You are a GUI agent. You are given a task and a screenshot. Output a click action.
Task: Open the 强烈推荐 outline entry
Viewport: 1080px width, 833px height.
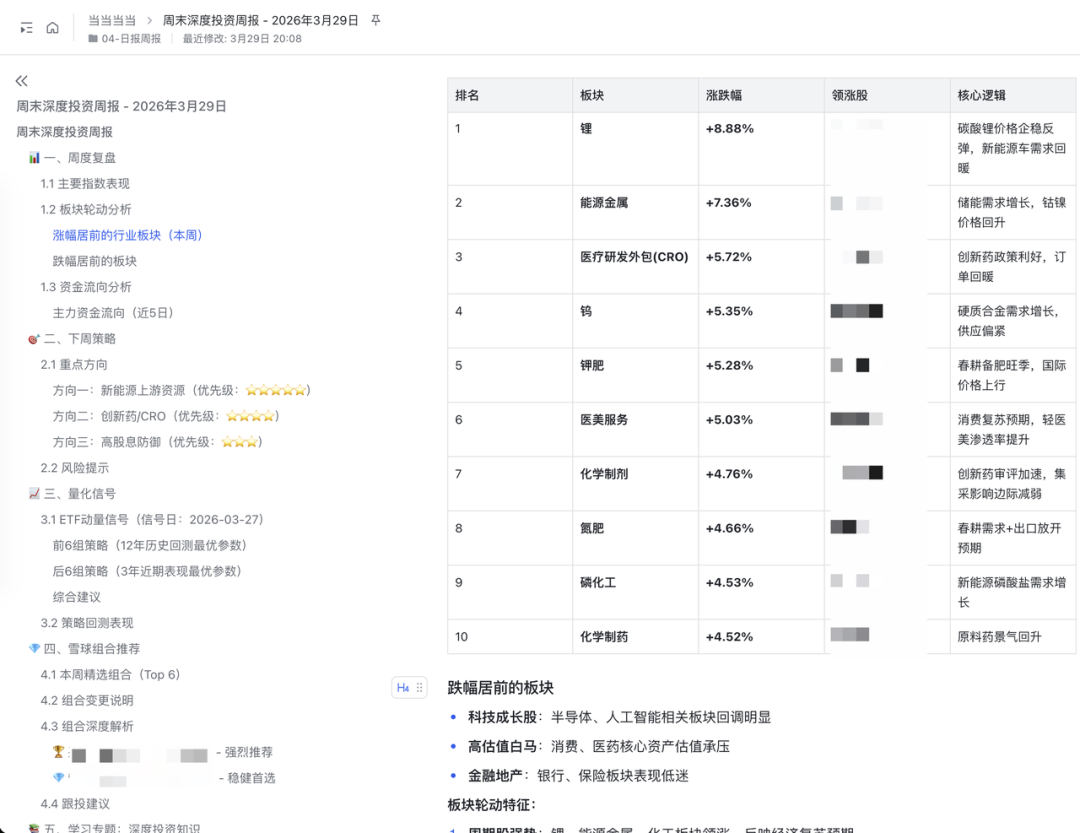click(163, 752)
